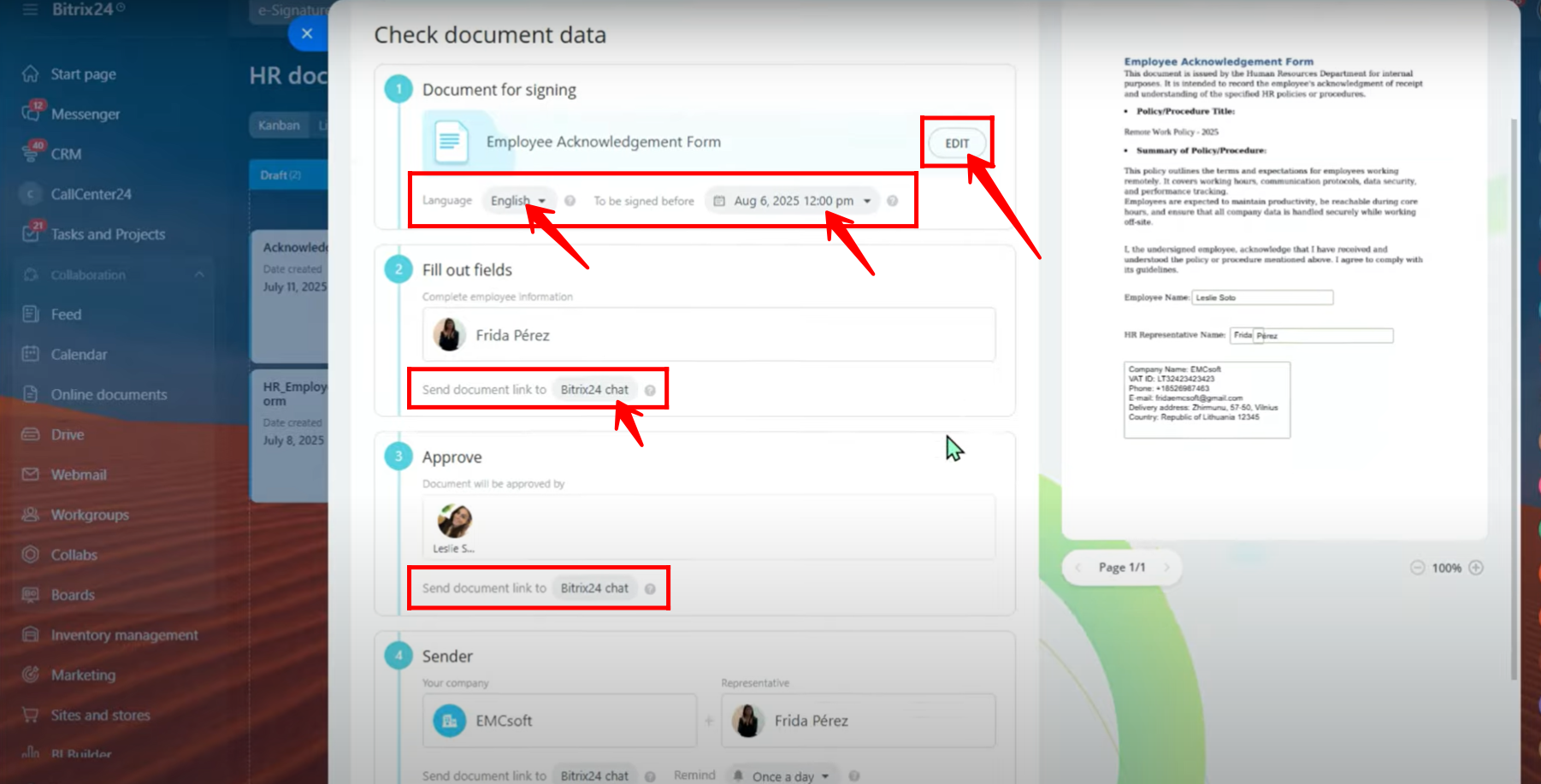The width and height of the screenshot is (1541, 784).
Task: Click the EDIT button for the document
Action: 957,144
